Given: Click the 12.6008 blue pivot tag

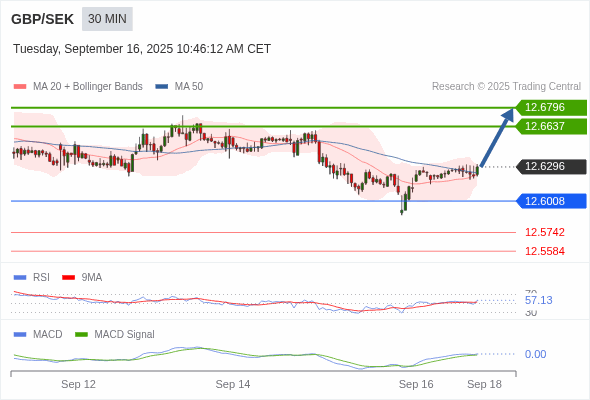Looking at the screenshot, I should pyautogui.click(x=551, y=201).
